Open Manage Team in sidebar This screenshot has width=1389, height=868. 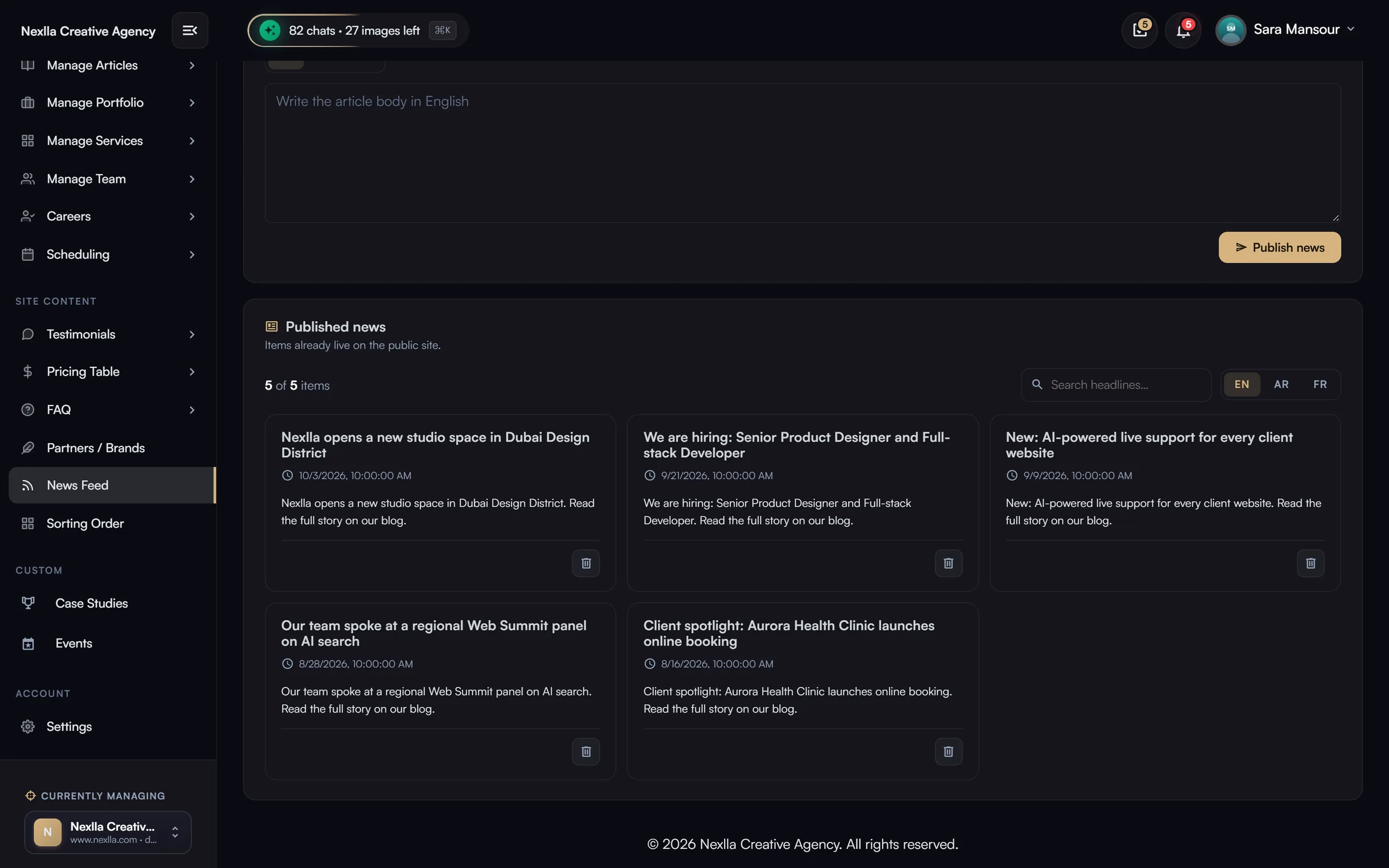tap(108, 179)
